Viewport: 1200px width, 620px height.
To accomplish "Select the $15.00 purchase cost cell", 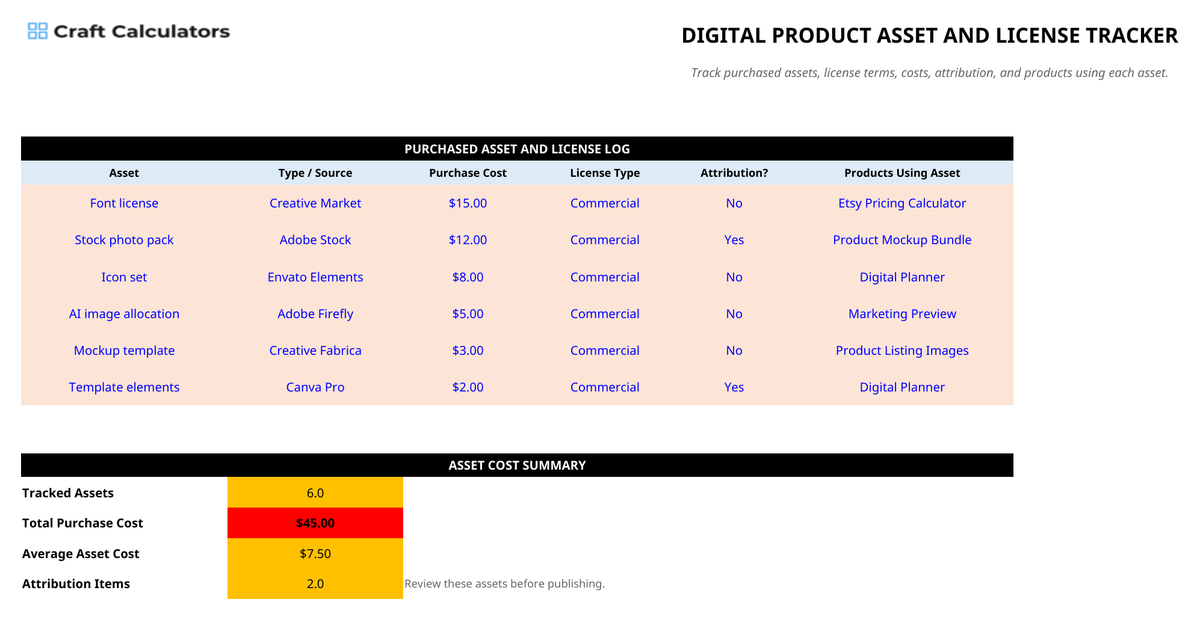I will point(468,203).
